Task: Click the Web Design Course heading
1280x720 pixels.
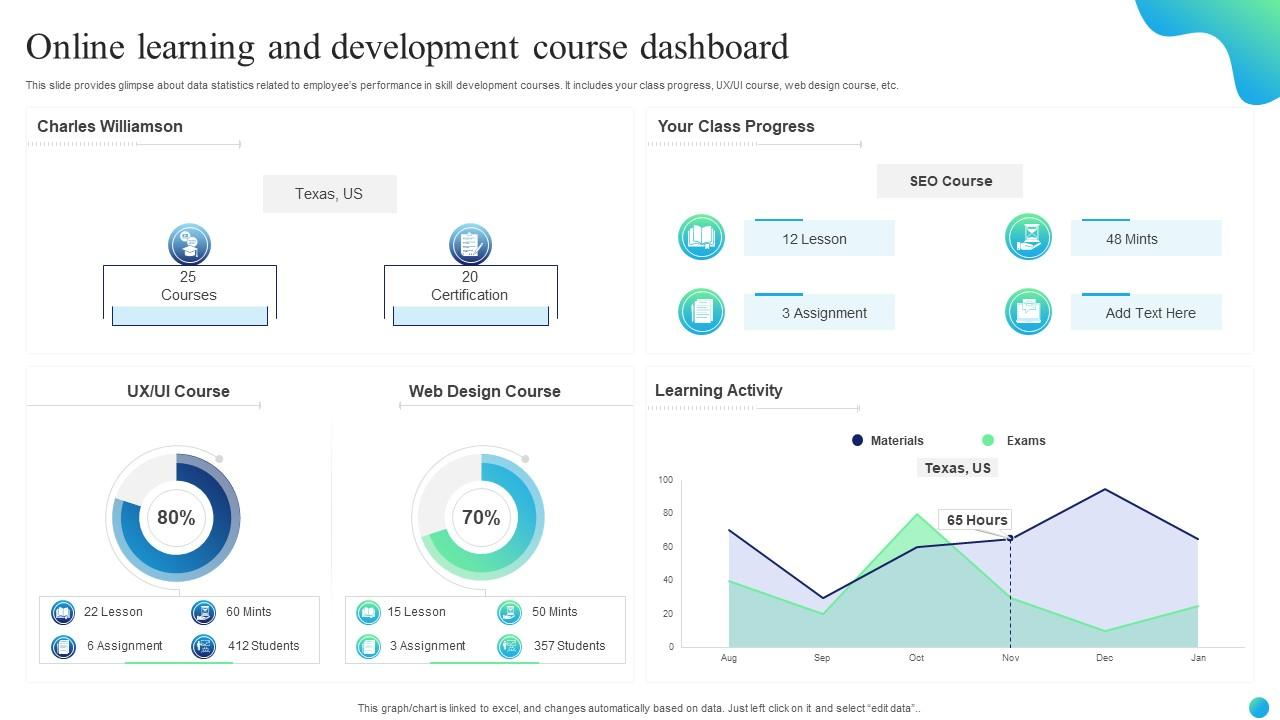Action: pyautogui.click(x=485, y=391)
